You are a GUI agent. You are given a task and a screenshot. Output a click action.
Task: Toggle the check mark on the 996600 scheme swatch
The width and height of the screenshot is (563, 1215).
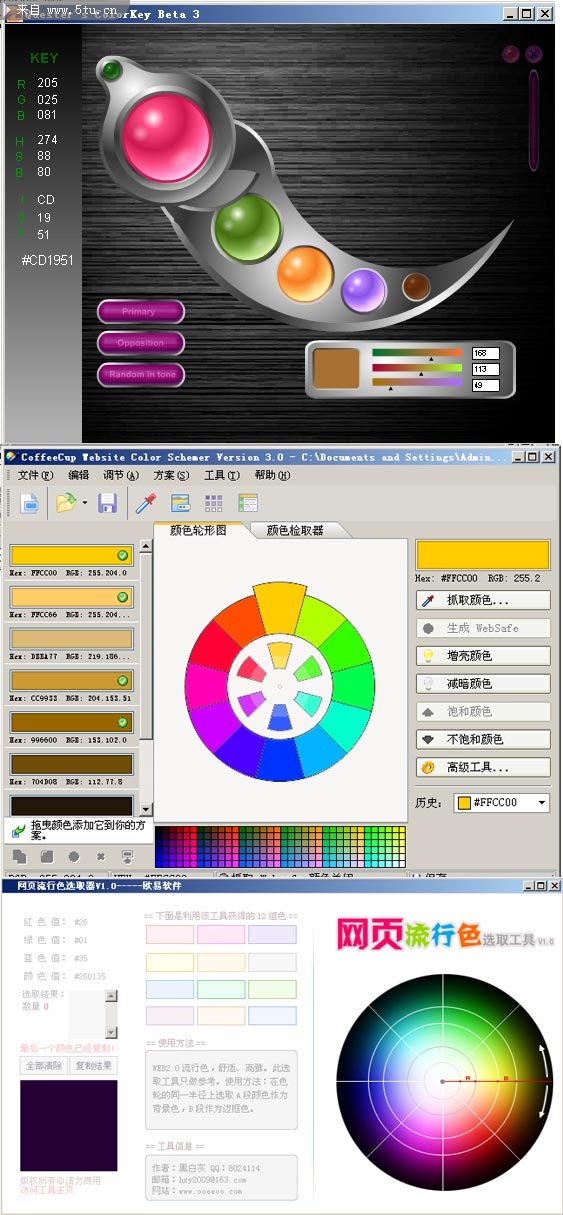[x=122, y=722]
